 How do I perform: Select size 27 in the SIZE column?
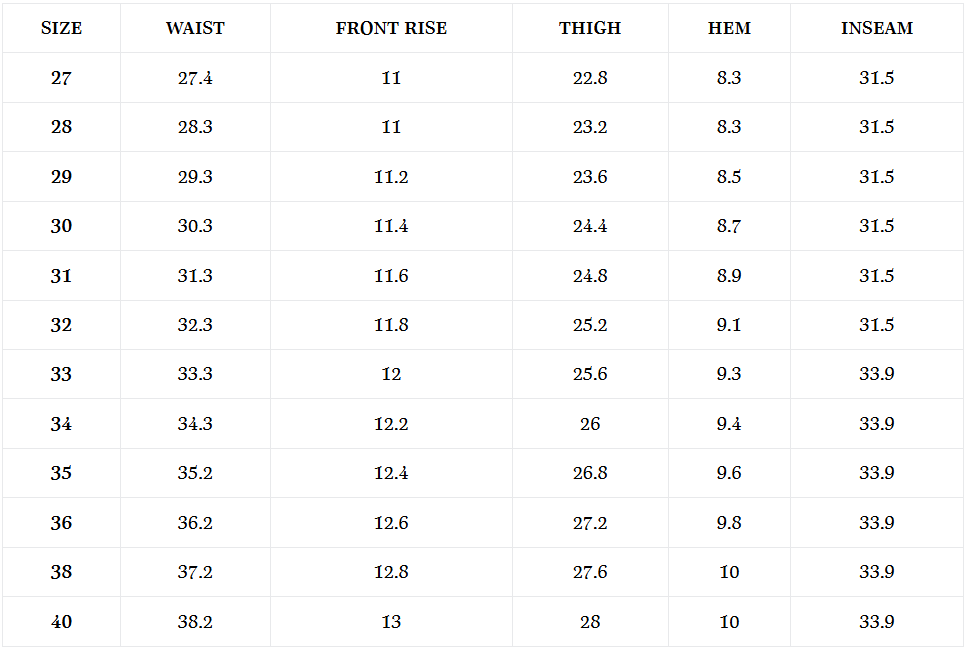click(x=61, y=78)
